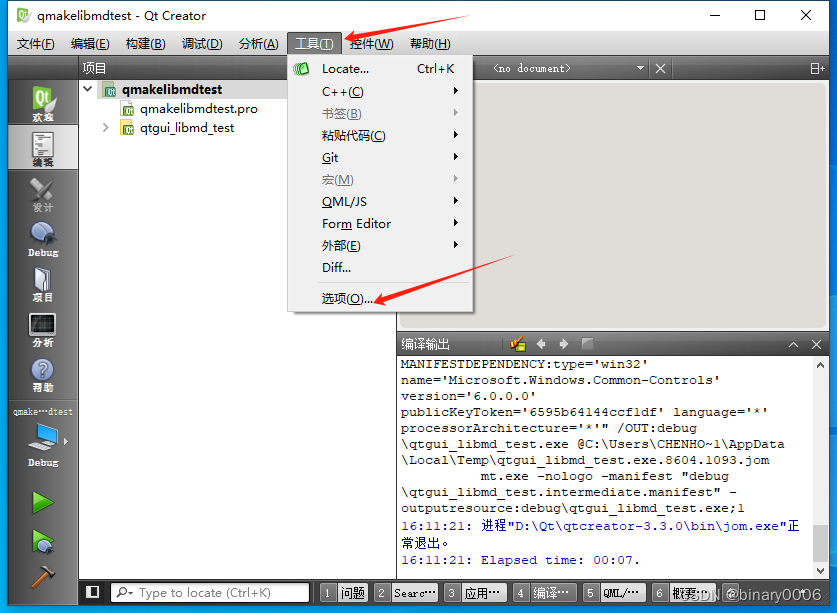Split the editor with the split icon
The image size is (837, 613).
[x=817, y=68]
